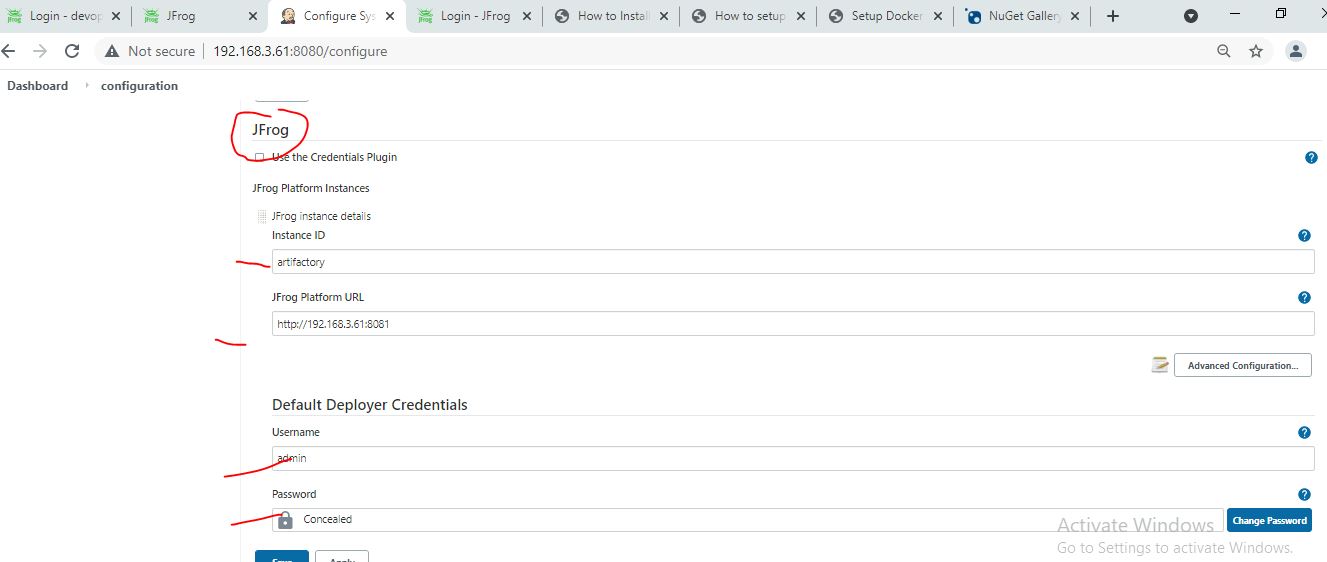Image resolution: width=1327 pixels, height=562 pixels.
Task: Click the Username input field
Action: pyautogui.click(x=793, y=458)
